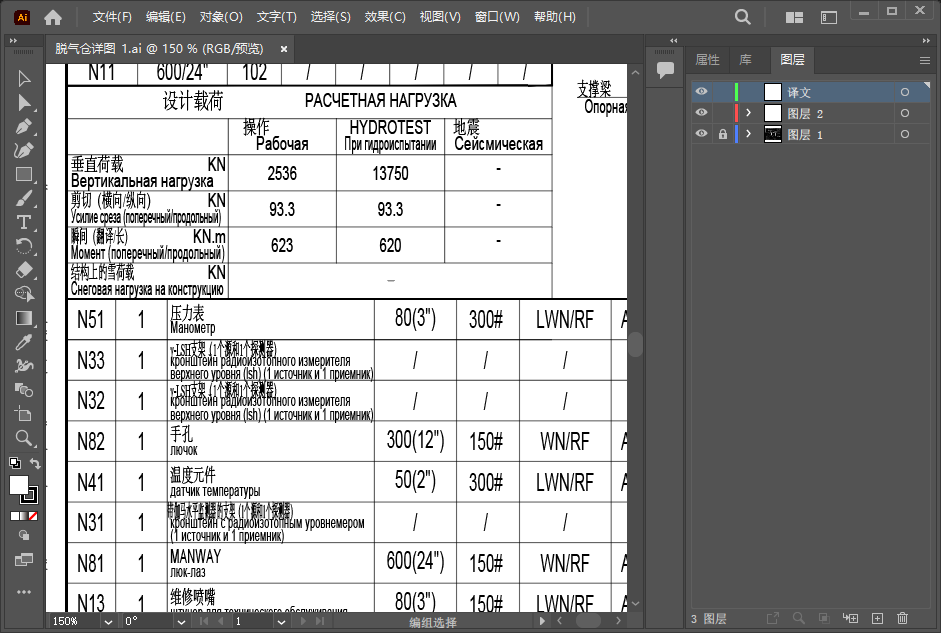This screenshot has width=941, height=633.
Task: Select the Gradient tool
Action: click(24, 318)
